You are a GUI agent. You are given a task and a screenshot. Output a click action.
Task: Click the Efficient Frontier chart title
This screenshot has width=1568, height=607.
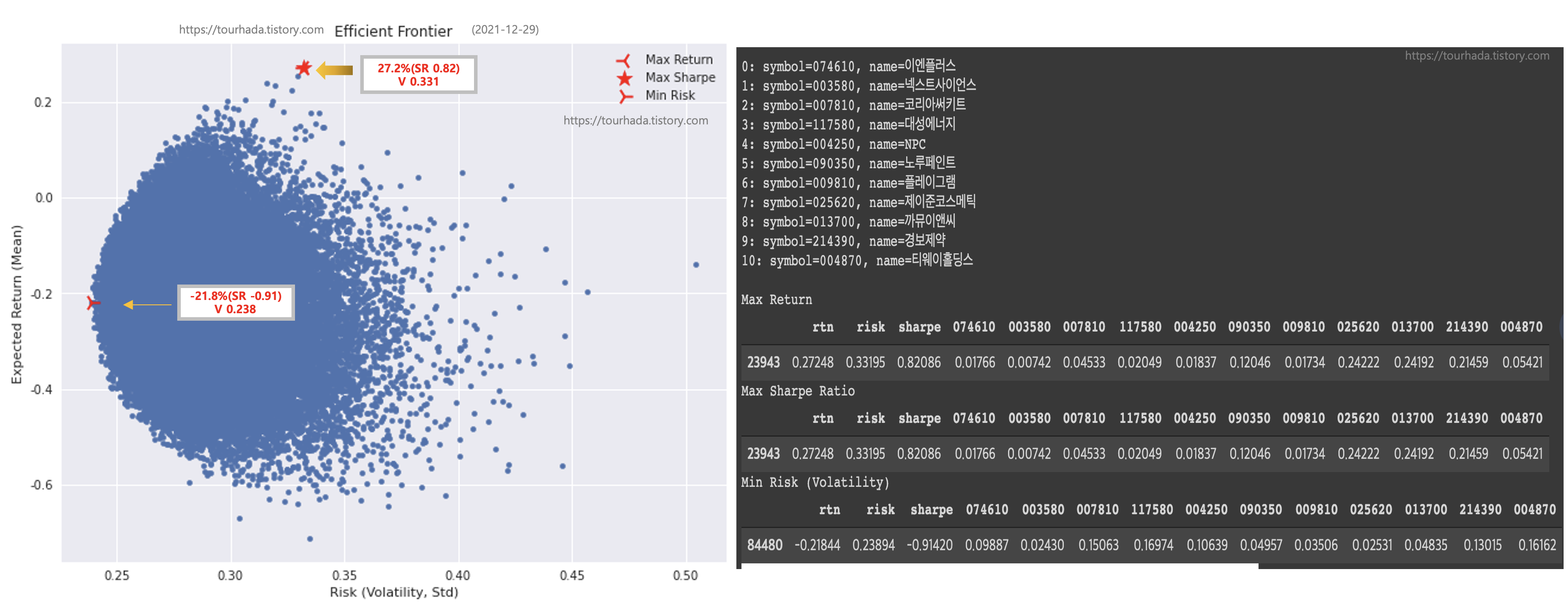coord(393,31)
